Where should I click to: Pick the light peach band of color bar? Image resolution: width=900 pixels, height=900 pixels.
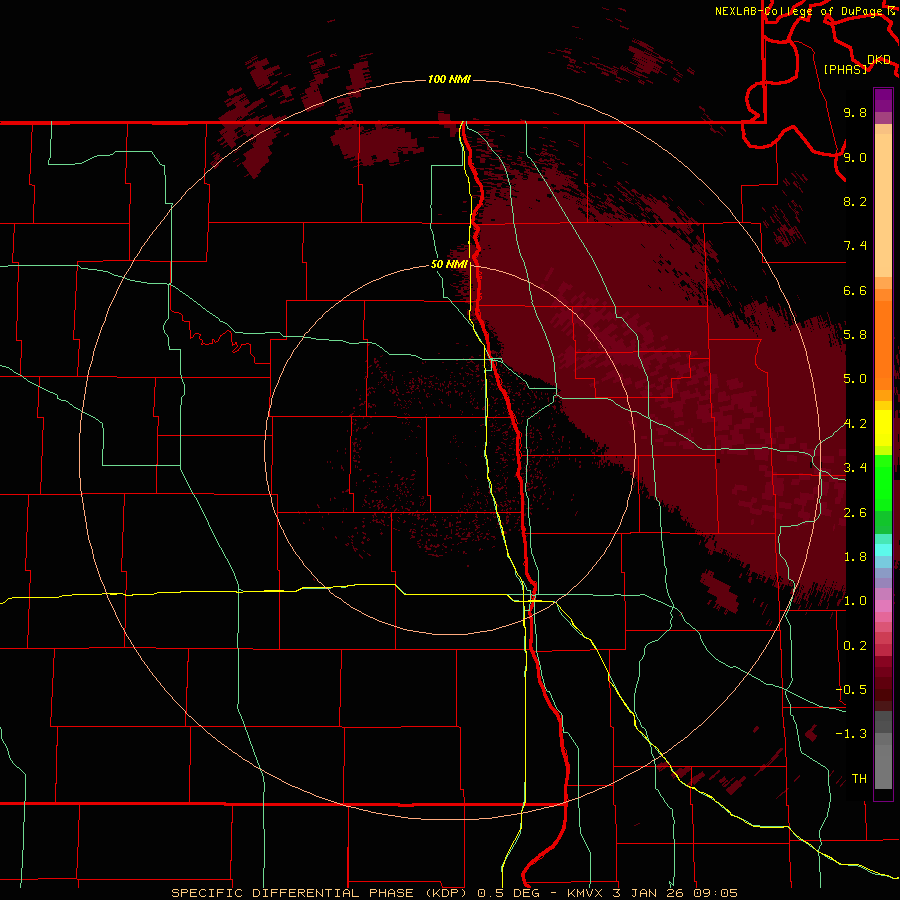pyautogui.click(x=883, y=205)
